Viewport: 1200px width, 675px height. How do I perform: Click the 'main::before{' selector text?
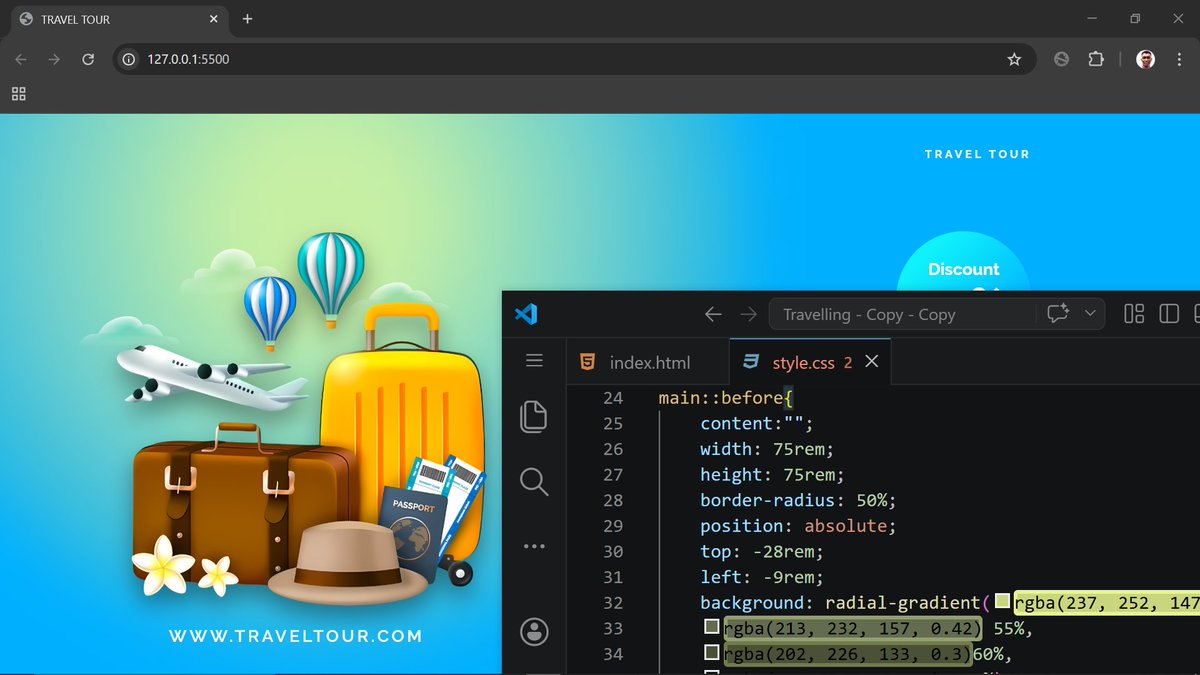tap(725, 398)
